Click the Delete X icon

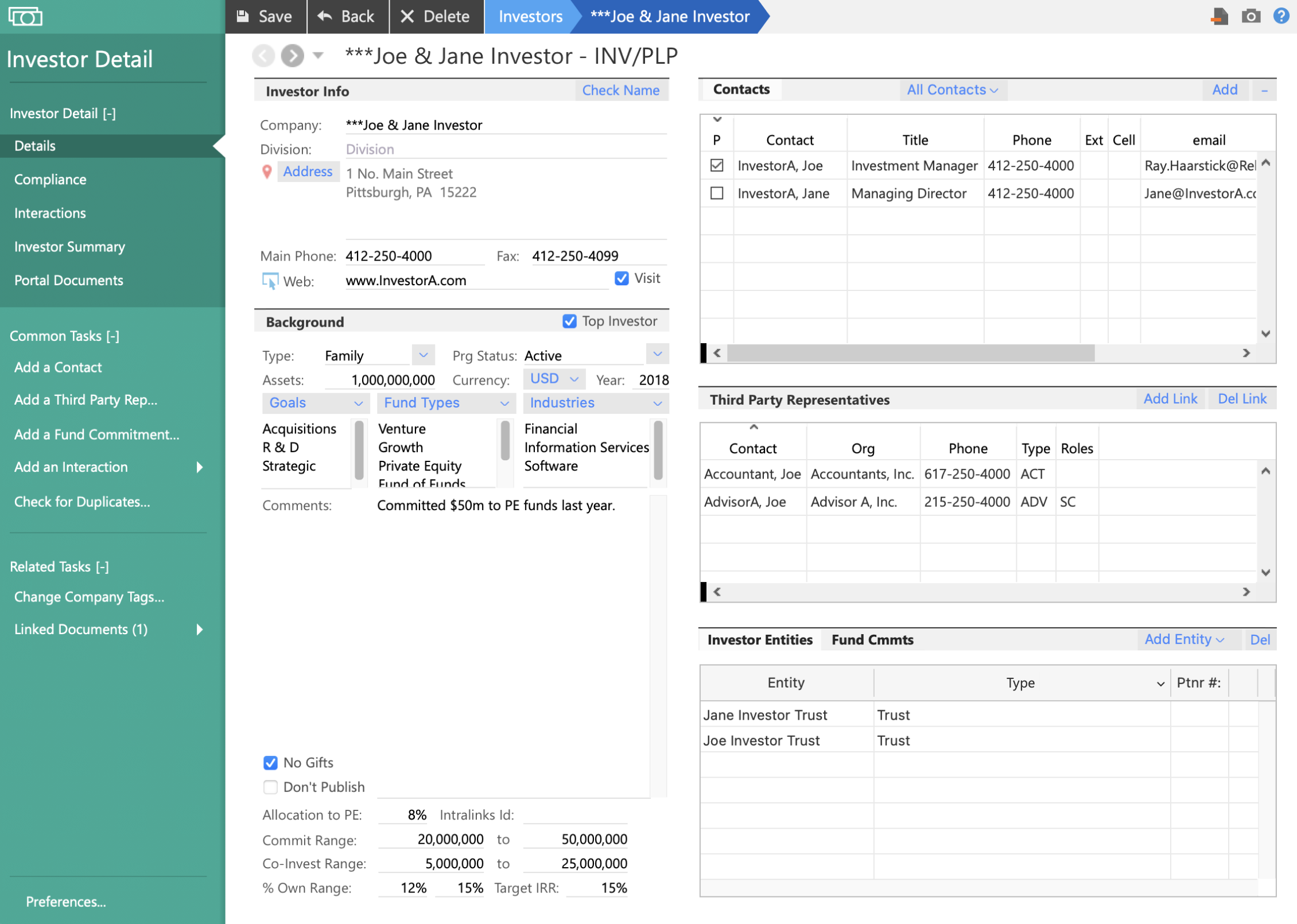point(407,16)
